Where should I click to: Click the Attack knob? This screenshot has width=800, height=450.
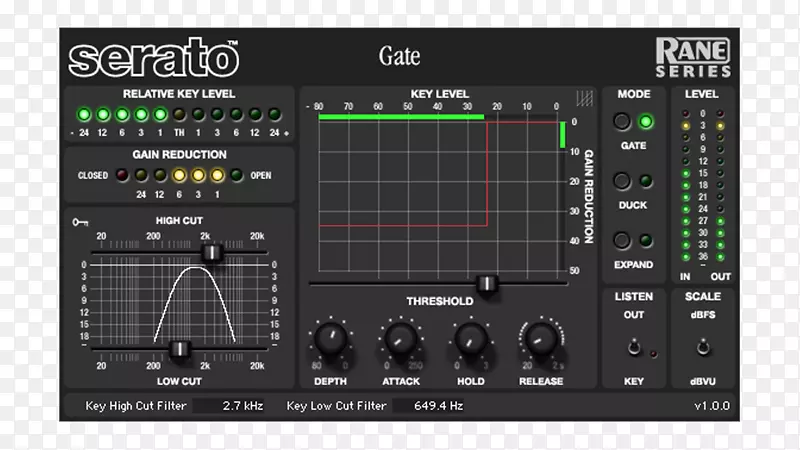click(x=401, y=339)
